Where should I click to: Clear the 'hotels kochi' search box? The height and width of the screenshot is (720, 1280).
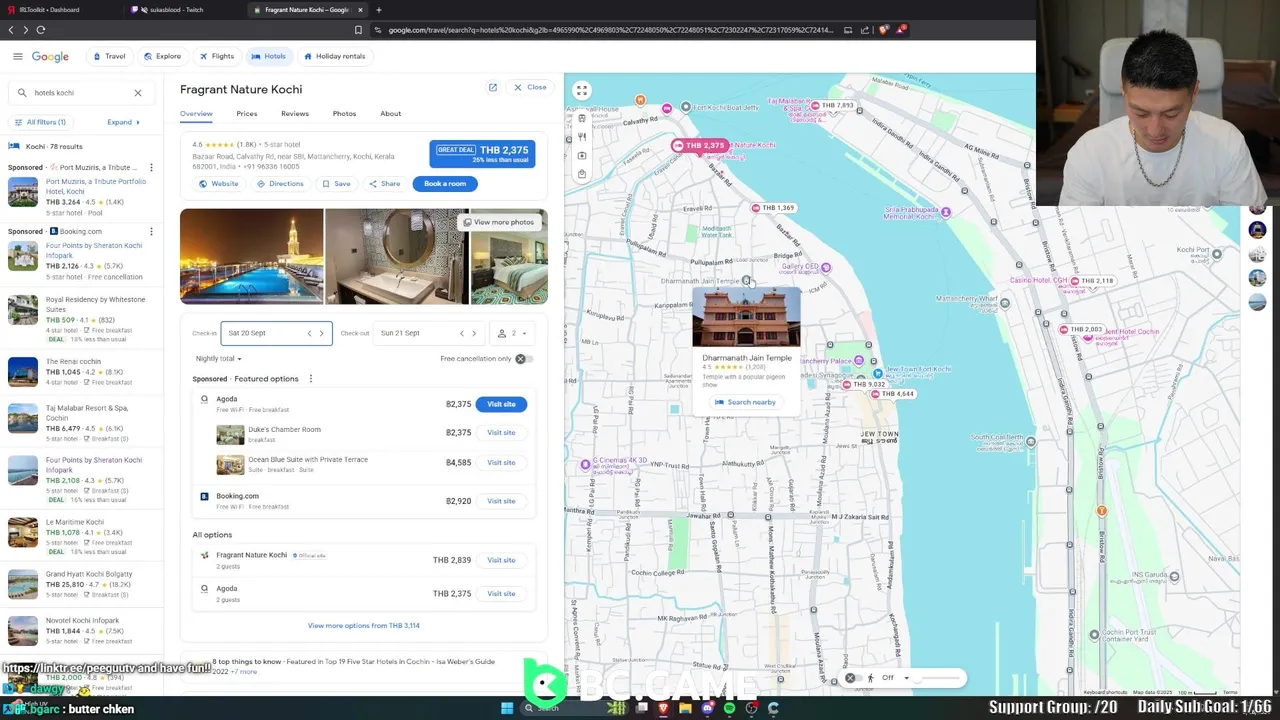138,93
